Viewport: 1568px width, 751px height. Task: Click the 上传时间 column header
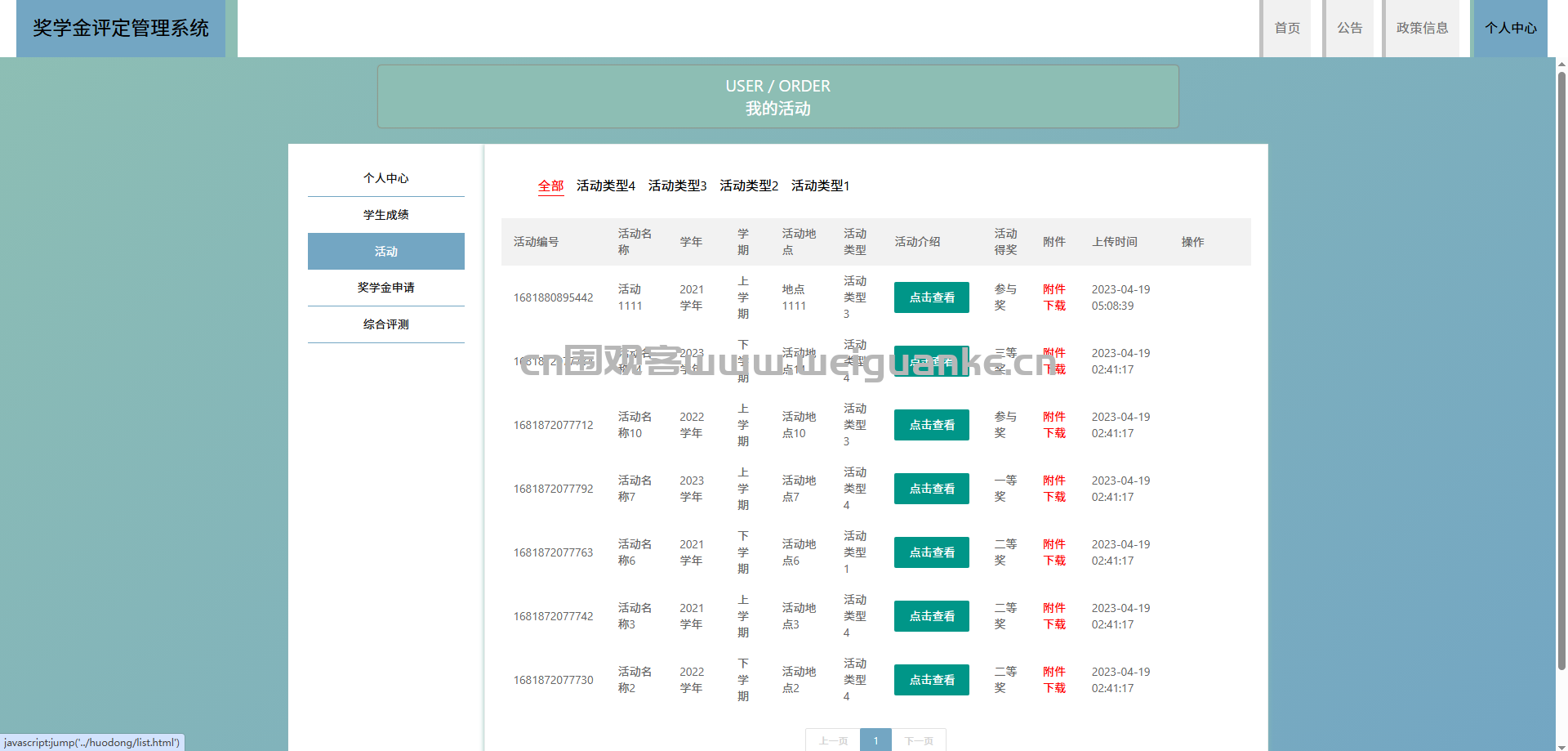click(1115, 242)
